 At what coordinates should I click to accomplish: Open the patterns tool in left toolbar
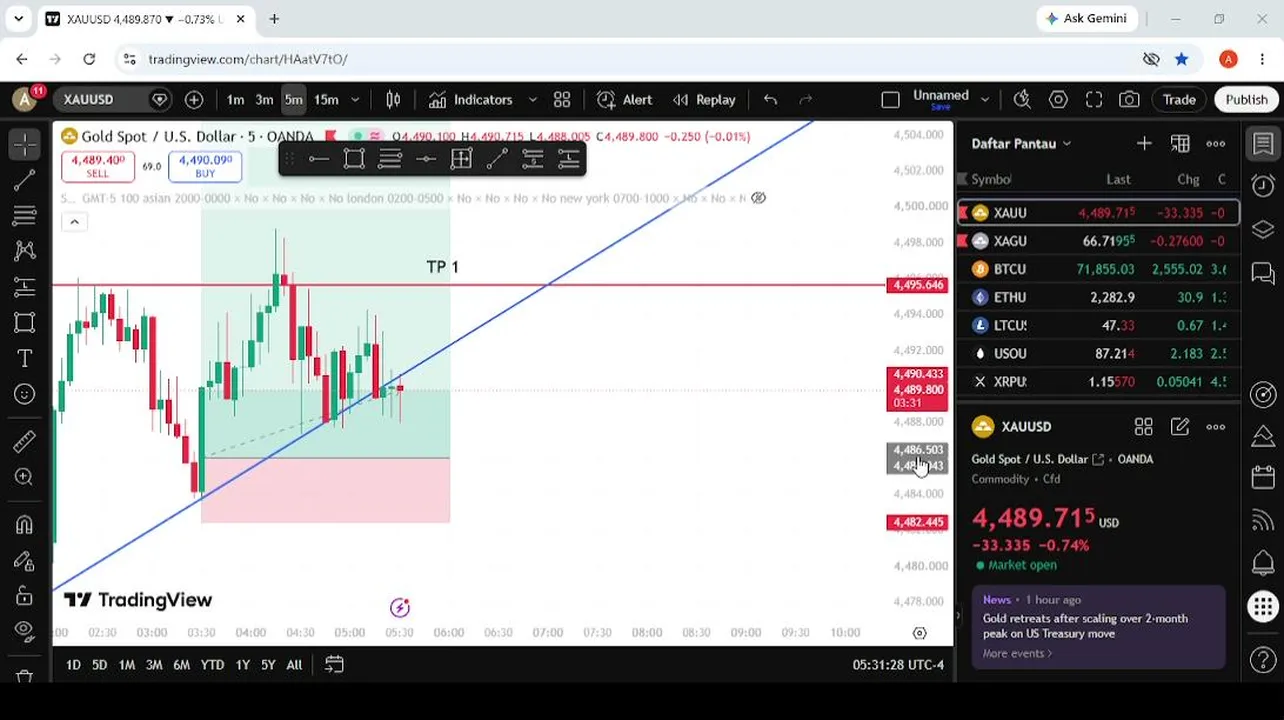click(x=25, y=251)
